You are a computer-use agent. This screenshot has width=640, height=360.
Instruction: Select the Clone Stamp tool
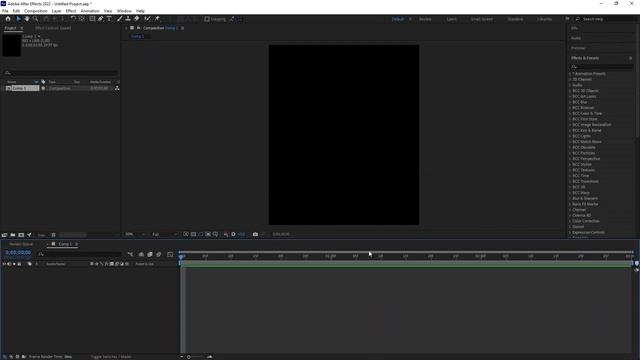128,19
